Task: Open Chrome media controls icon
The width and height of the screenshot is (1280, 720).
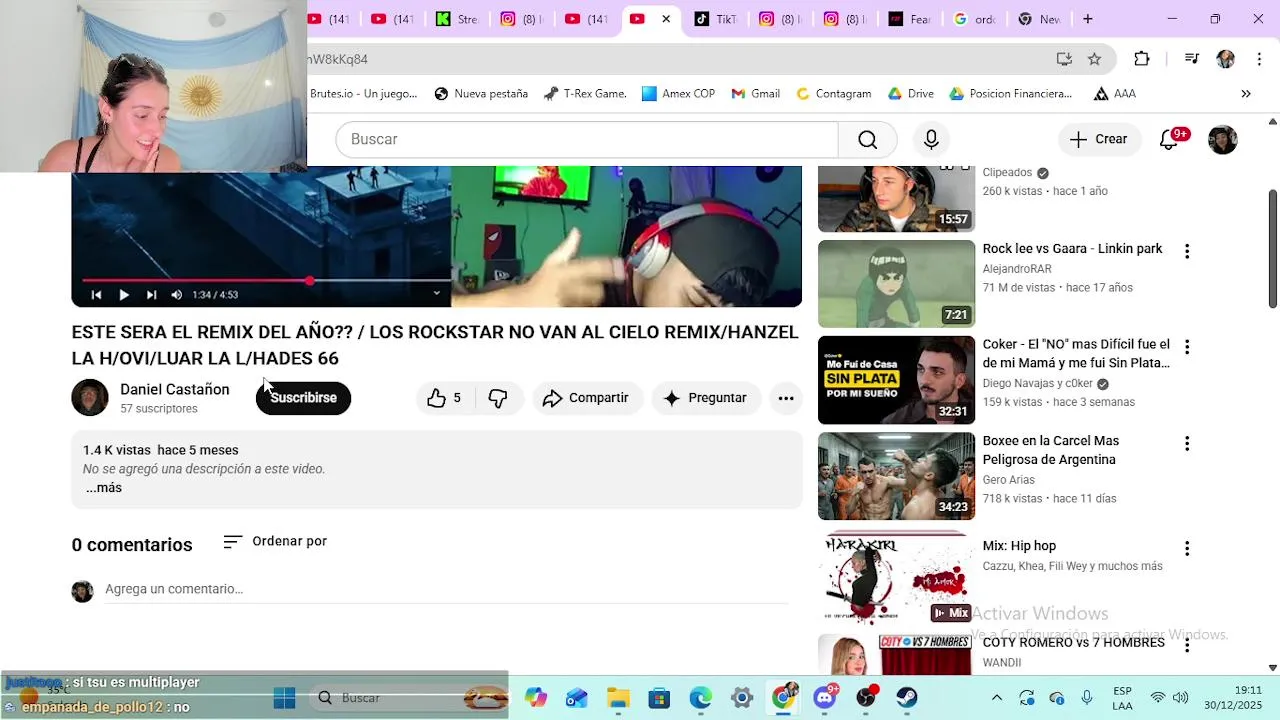Action: click(1191, 59)
